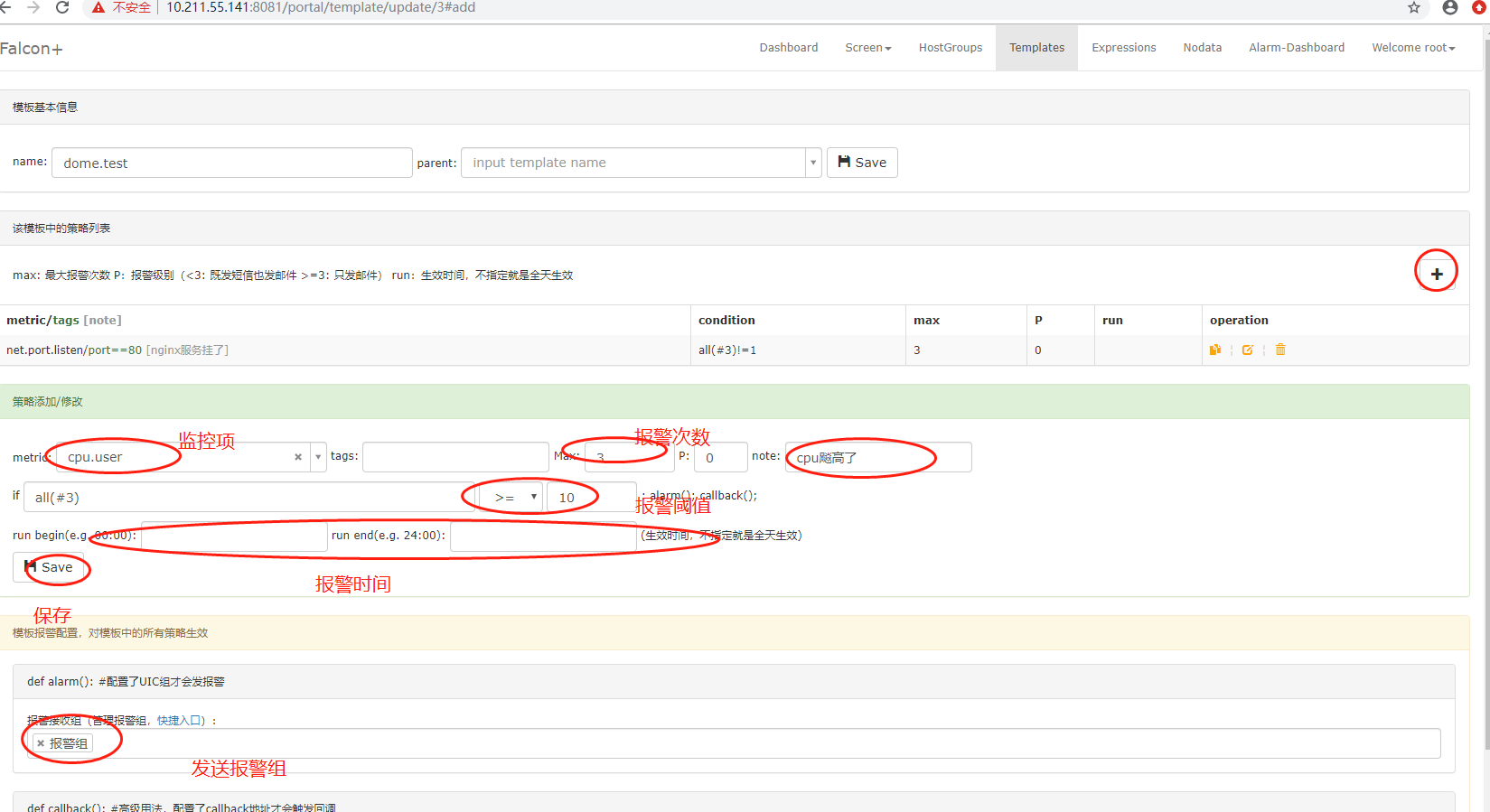
Task: Expand the metric cpu.user dropdown arrow
Action: (x=318, y=457)
